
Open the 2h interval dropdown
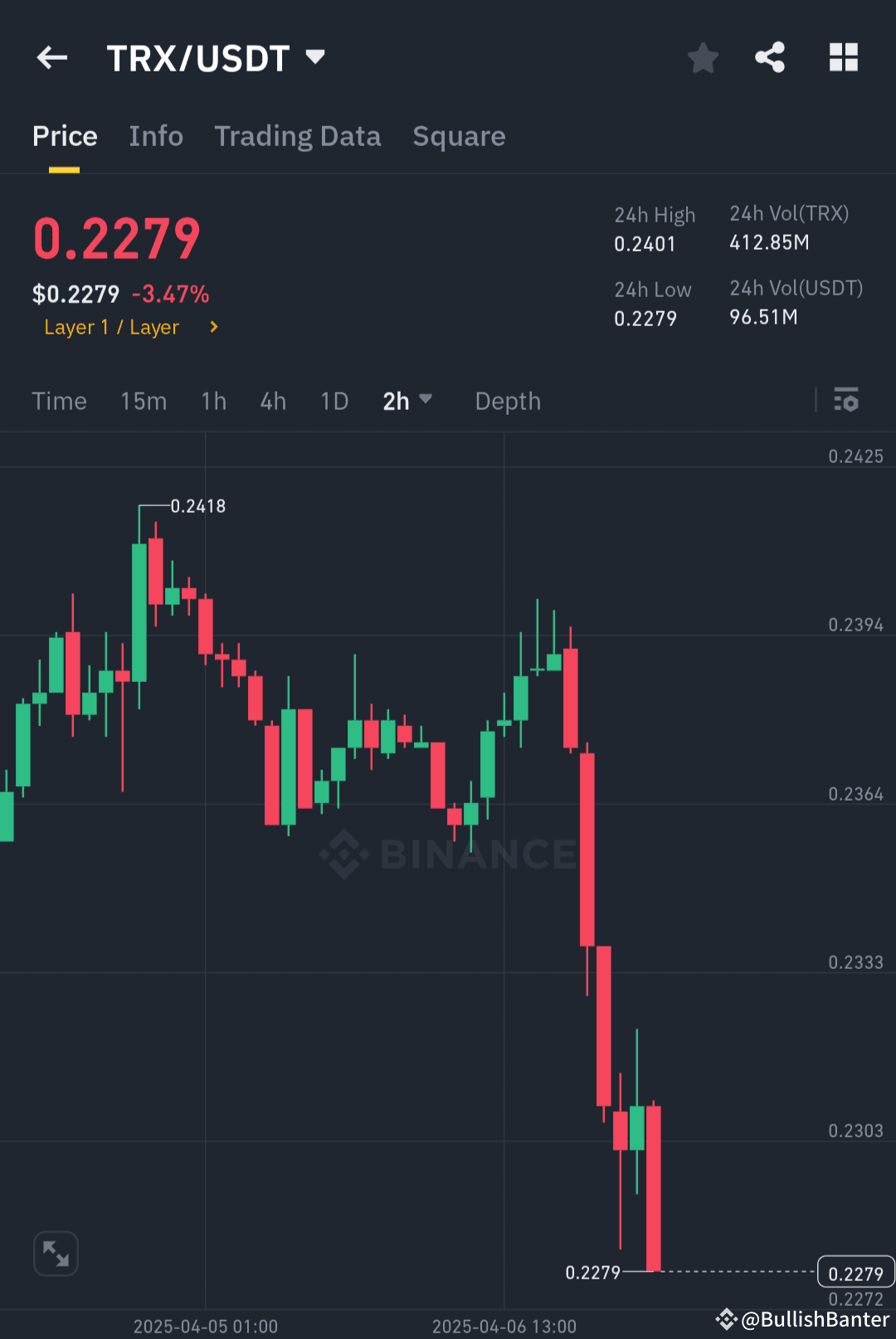[x=427, y=401]
